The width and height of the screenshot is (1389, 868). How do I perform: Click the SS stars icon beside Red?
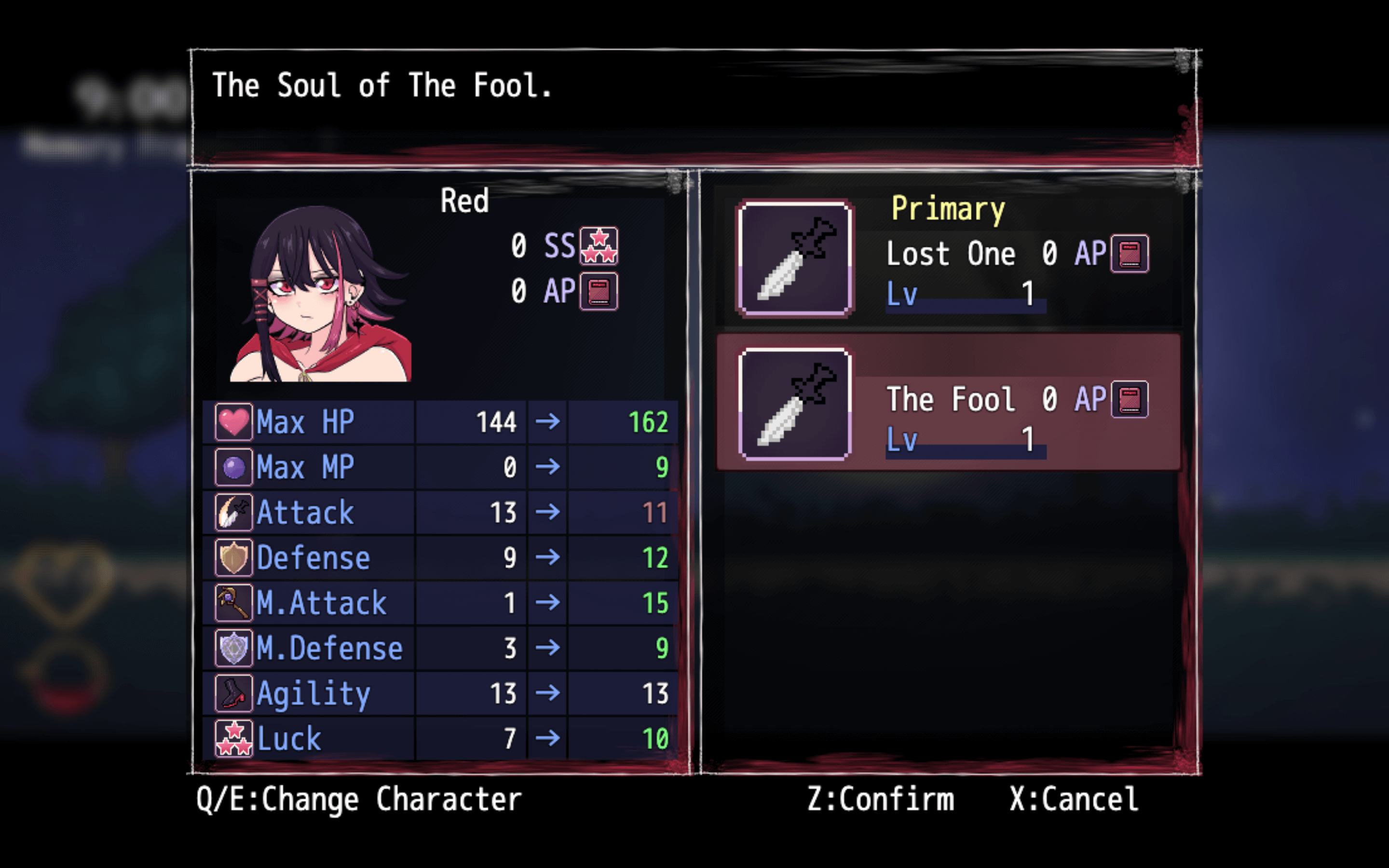coord(599,246)
